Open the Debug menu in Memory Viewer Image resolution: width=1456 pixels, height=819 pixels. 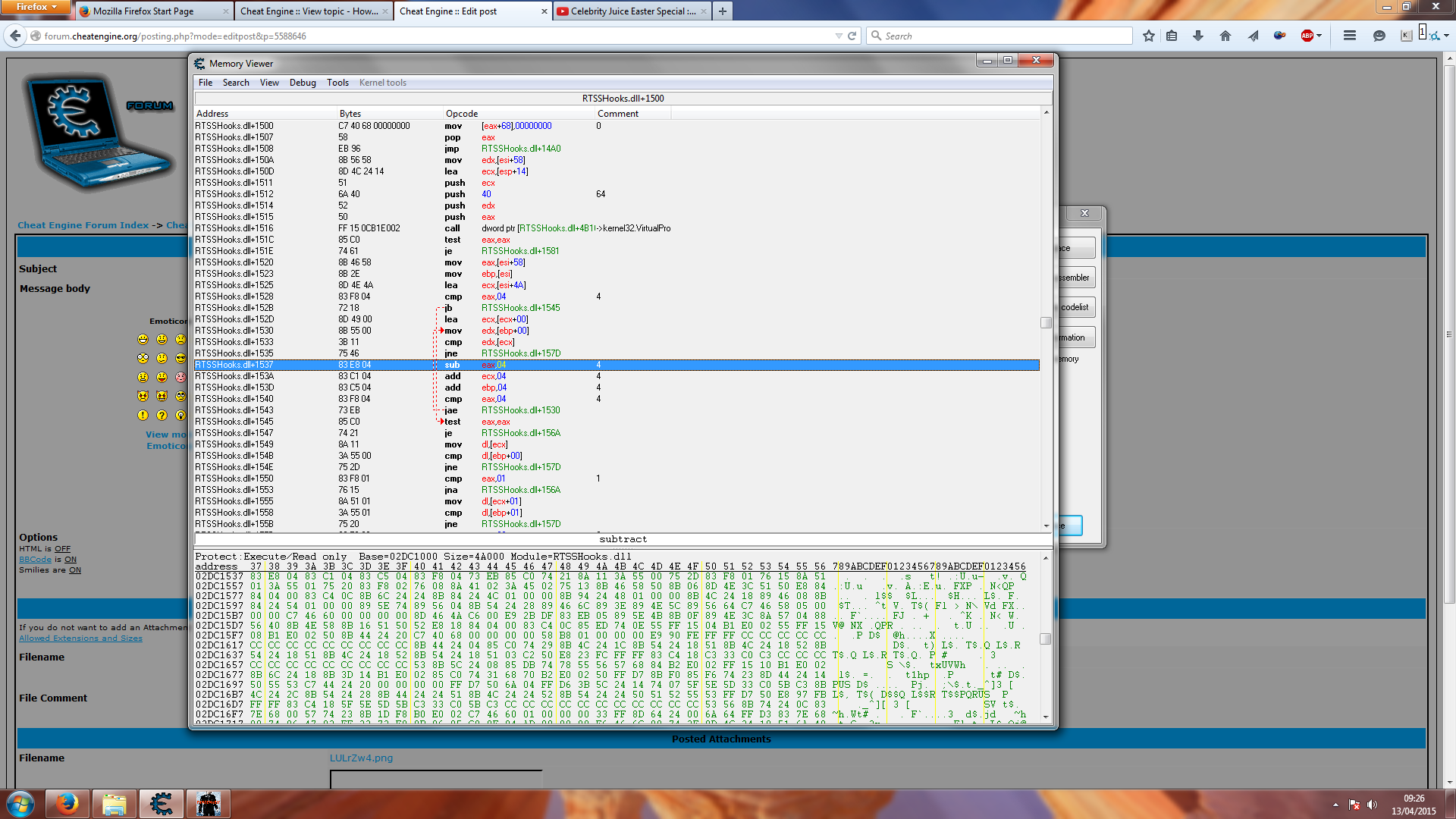click(303, 83)
